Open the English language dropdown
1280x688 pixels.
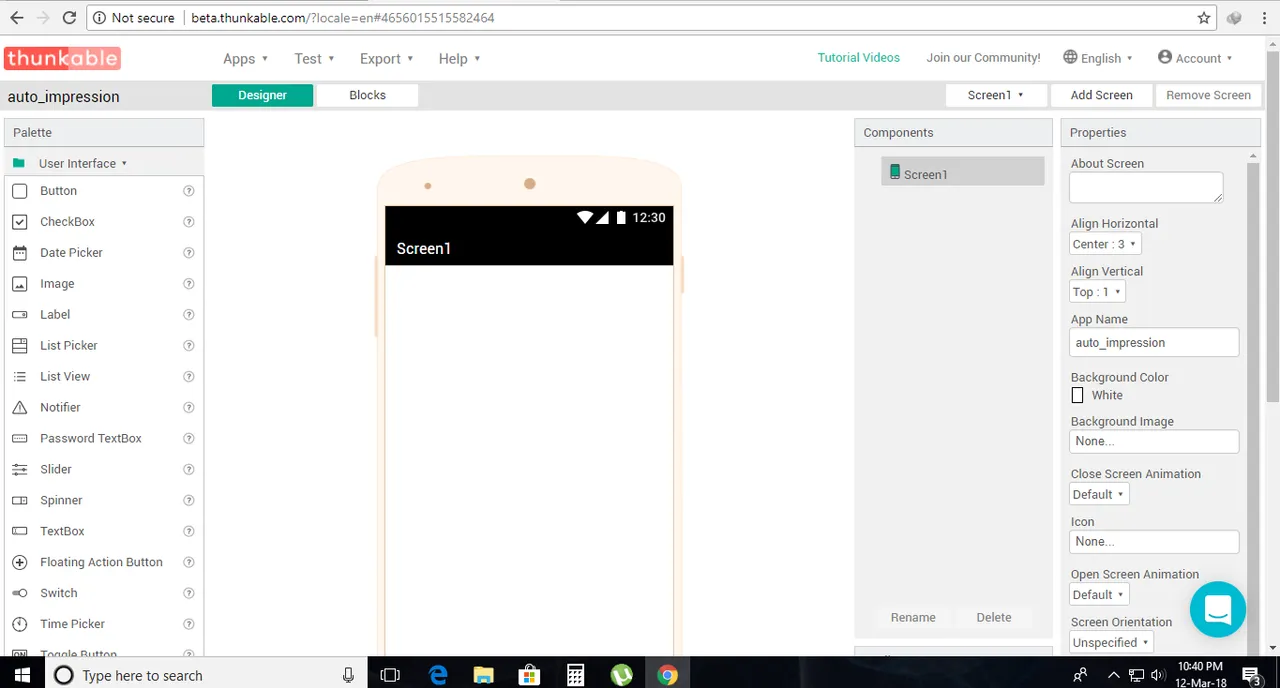click(1098, 58)
